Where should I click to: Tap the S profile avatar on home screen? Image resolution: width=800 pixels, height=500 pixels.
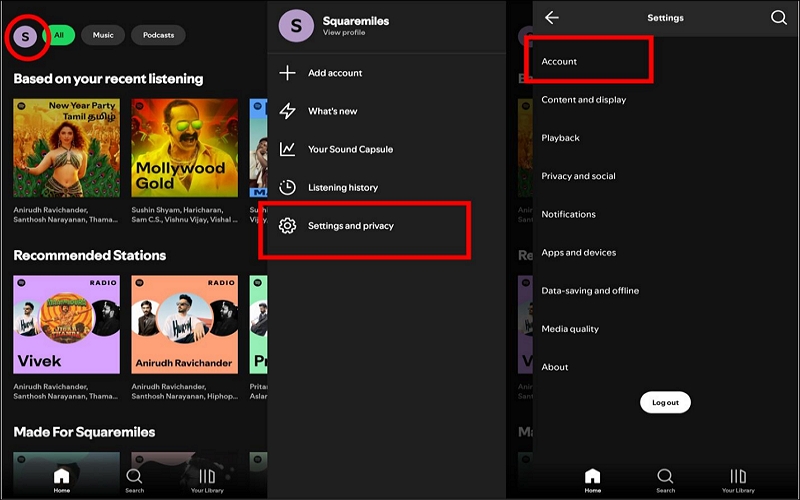pyautogui.click(x=25, y=37)
